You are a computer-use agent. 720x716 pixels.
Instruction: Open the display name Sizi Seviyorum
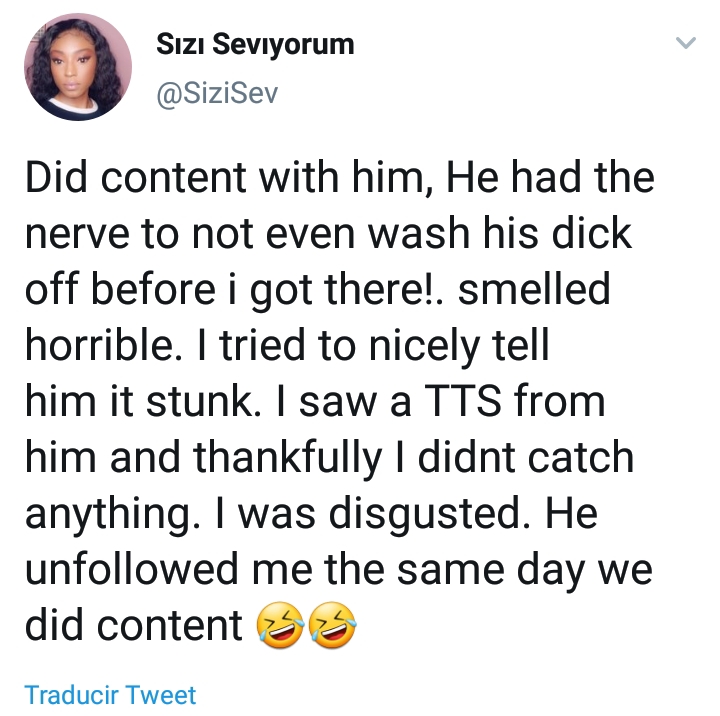(x=255, y=45)
